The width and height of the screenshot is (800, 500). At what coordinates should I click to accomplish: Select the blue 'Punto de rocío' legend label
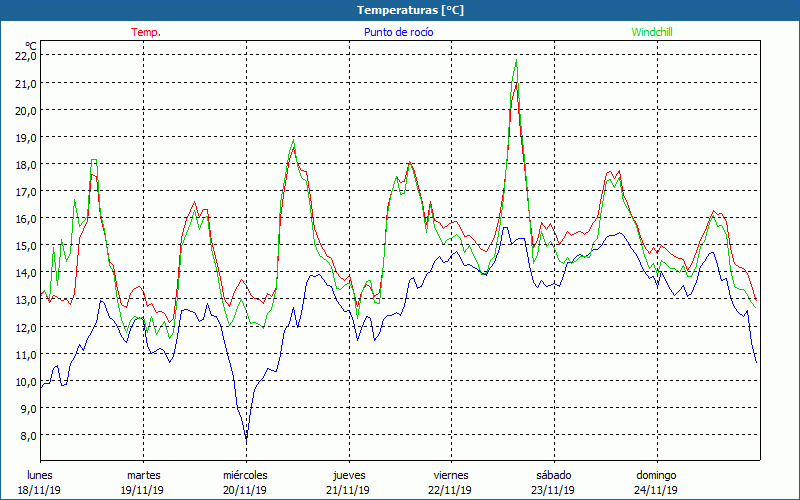click(398, 32)
